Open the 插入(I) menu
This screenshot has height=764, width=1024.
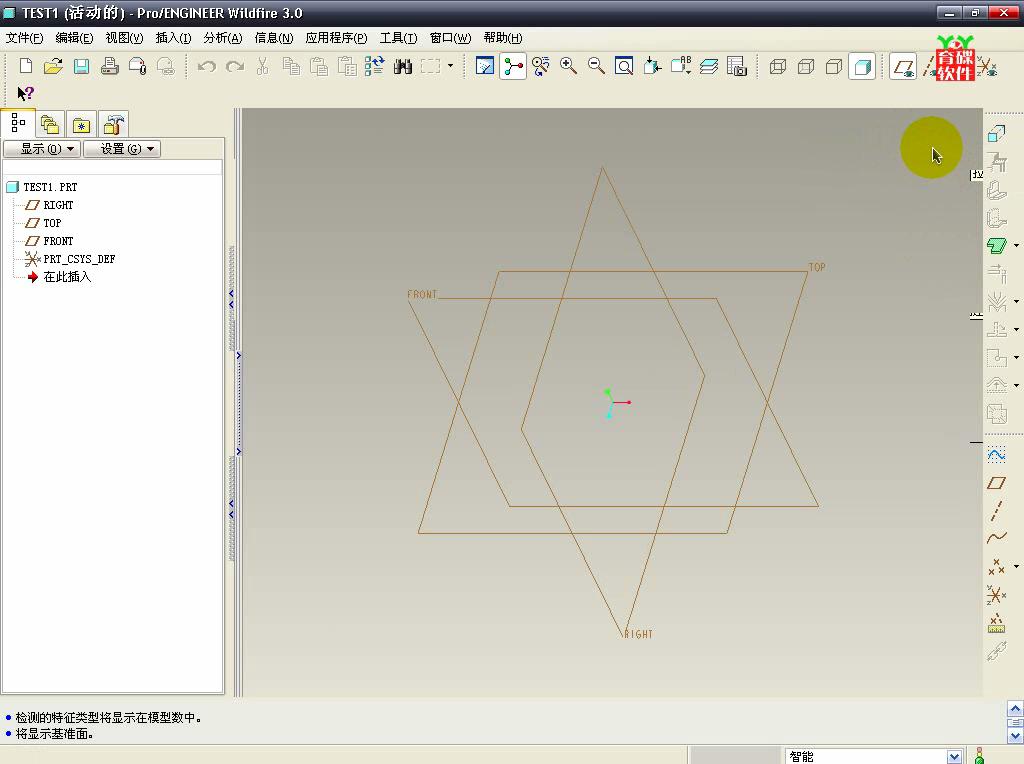coord(173,38)
